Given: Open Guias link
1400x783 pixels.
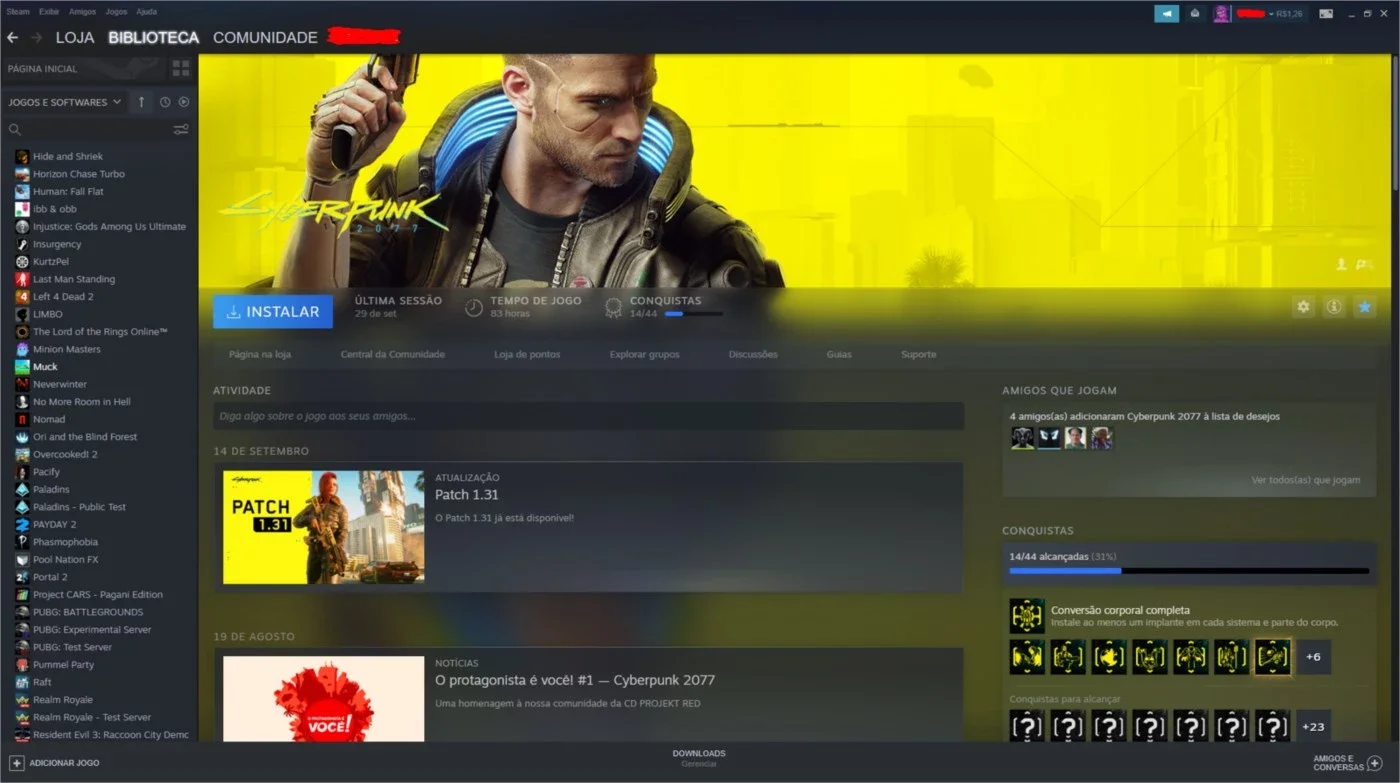Looking at the screenshot, I should coord(839,354).
